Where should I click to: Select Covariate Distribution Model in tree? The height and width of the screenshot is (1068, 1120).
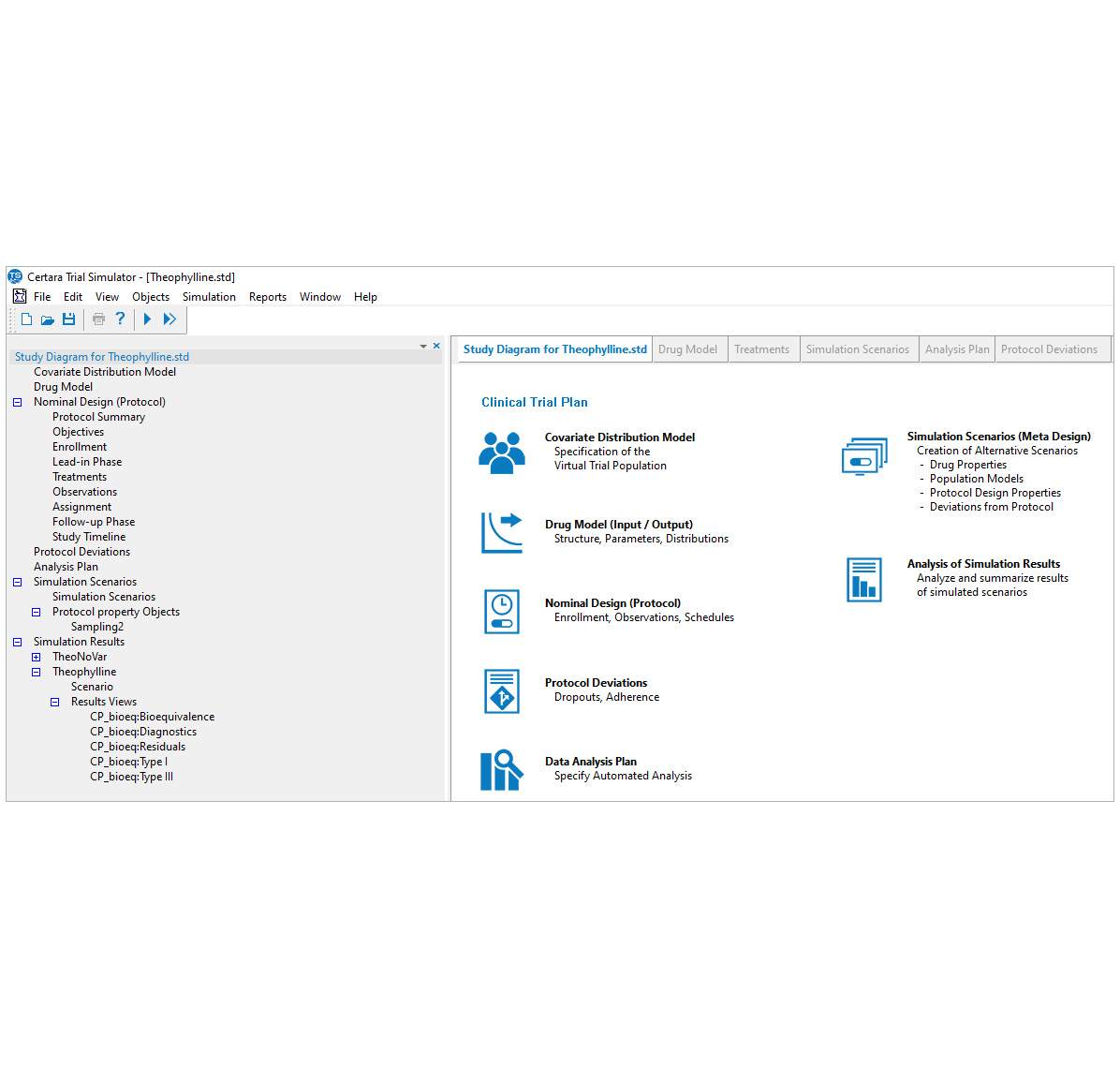tap(104, 372)
